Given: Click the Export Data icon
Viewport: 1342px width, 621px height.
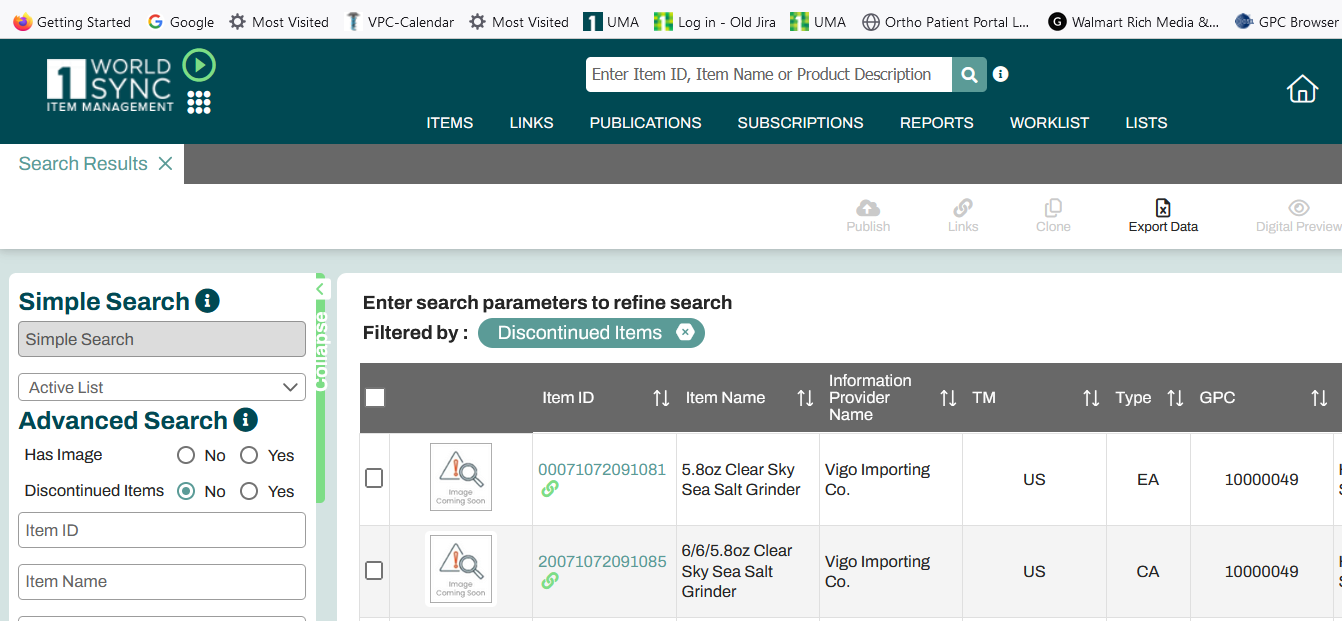Looking at the screenshot, I should point(1163,208).
